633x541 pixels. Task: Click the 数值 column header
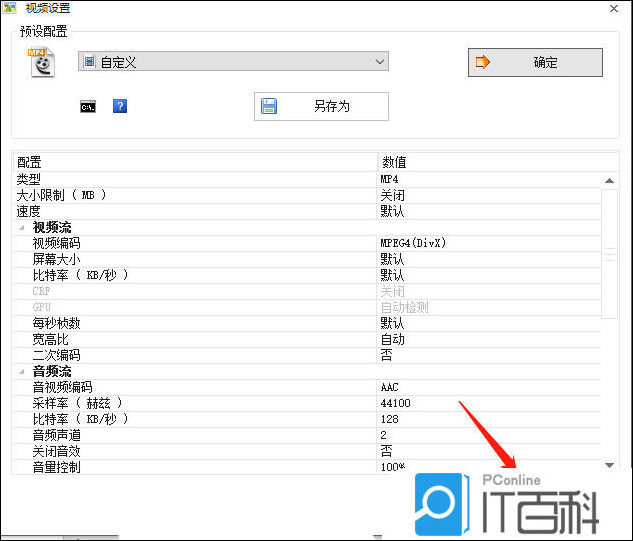point(498,162)
